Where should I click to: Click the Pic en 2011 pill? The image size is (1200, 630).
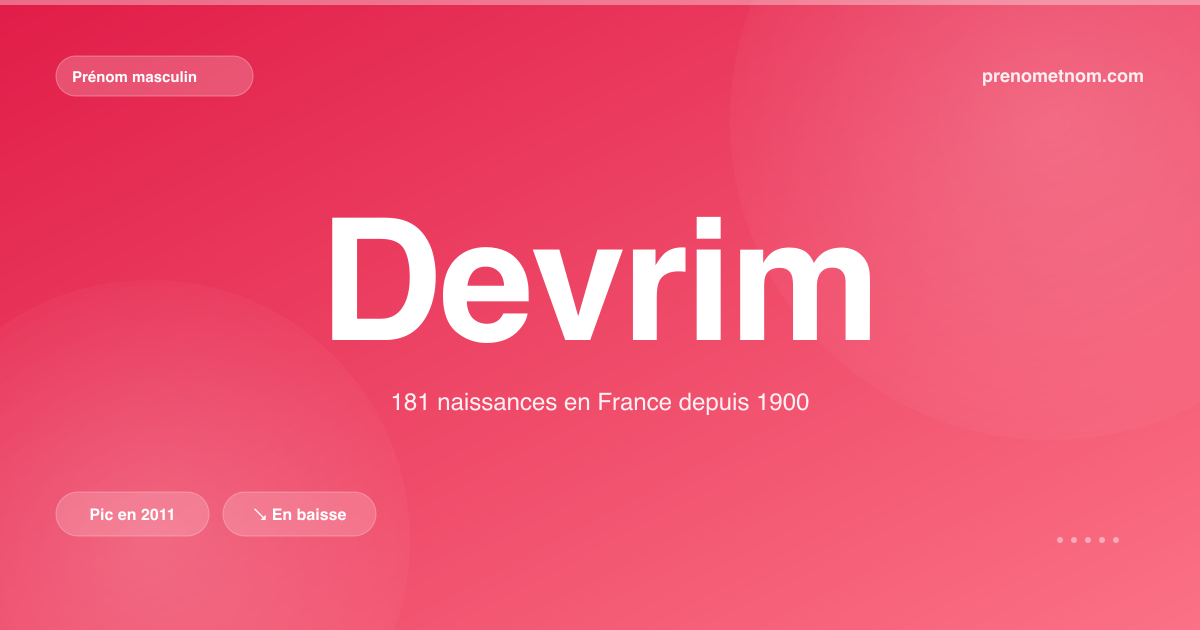pos(132,514)
